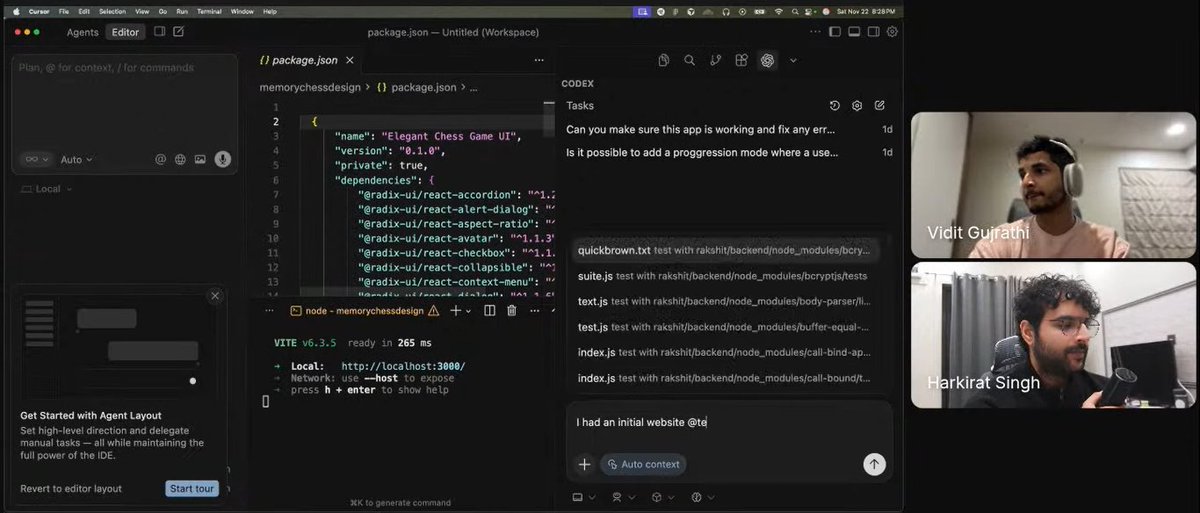Screen dimensions: 1200x513
Task: Open new terminal profile dropdown chevron
Action: pyautogui.click(x=468, y=311)
